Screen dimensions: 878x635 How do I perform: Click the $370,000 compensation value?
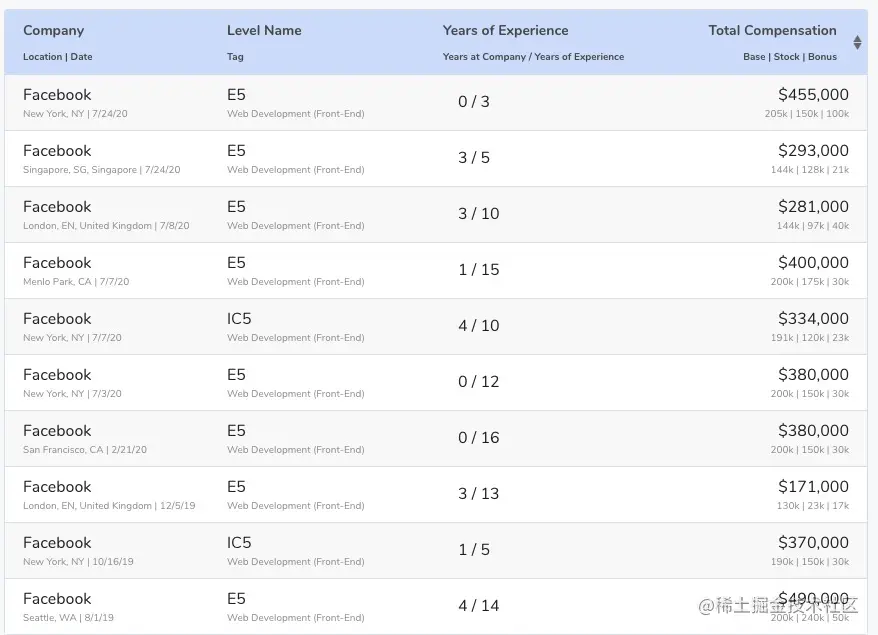(x=813, y=543)
